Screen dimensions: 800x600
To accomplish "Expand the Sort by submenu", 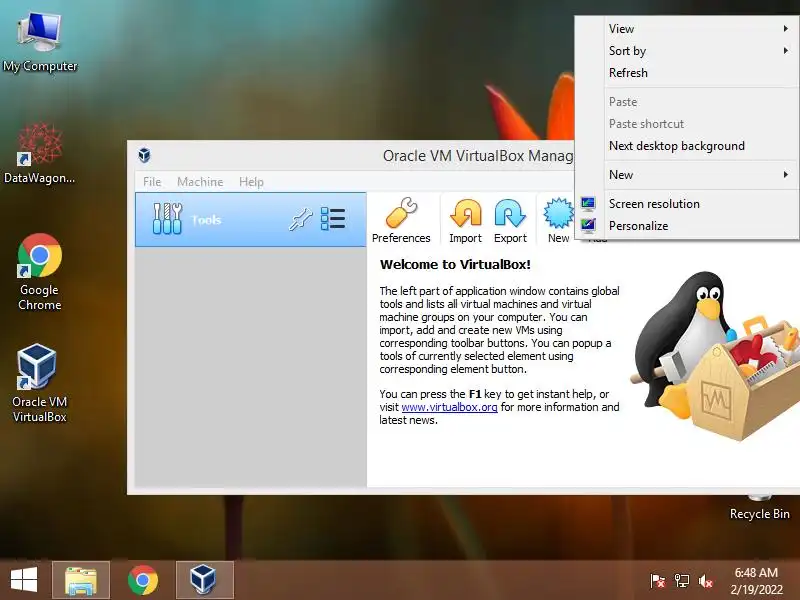I will point(688,51).
